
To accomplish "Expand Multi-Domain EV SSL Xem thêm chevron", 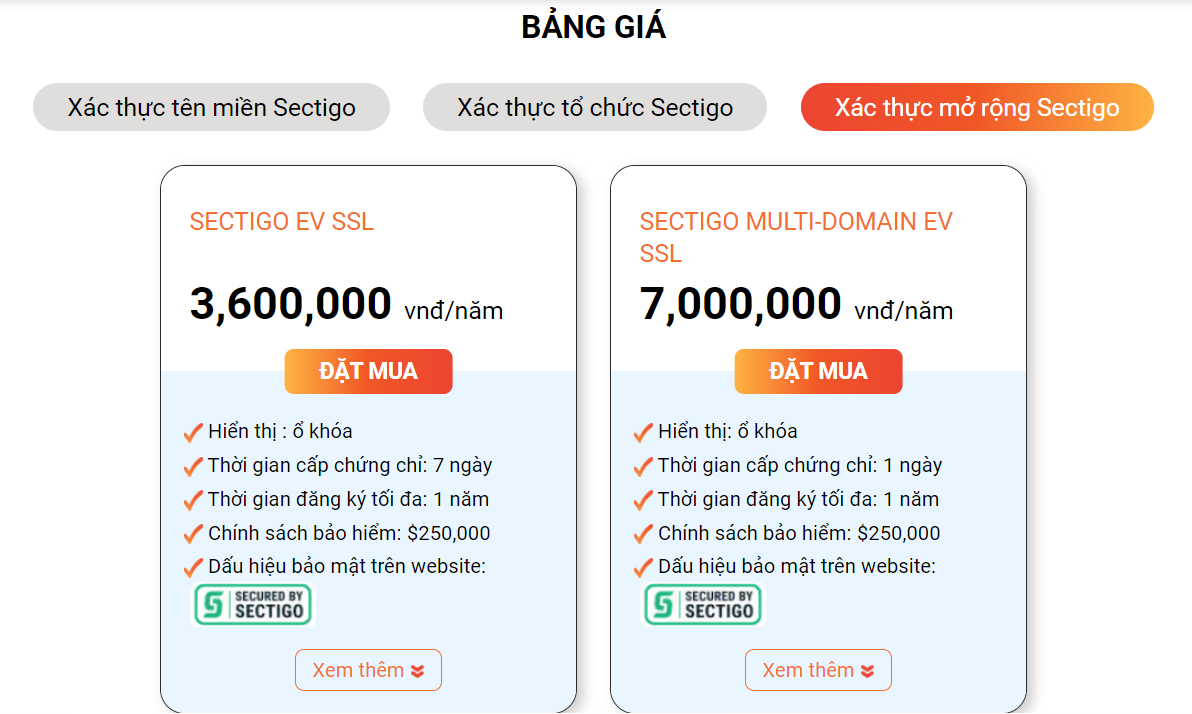I will coord(867,671).
